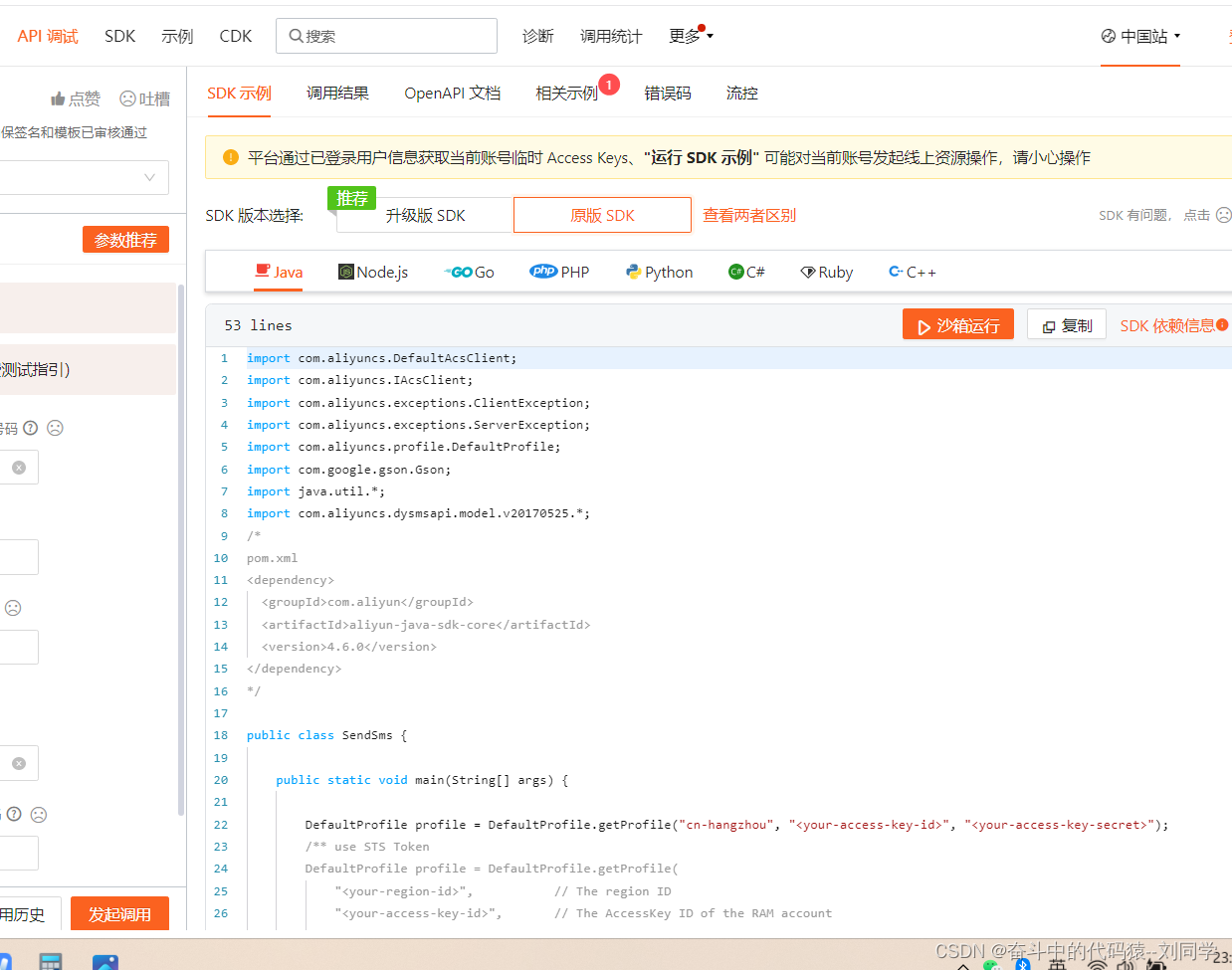The width and height of the screenshot is (1232, 970).
Task: Click line 1 import DefaultAcsClient
Action: pos(381,358)
